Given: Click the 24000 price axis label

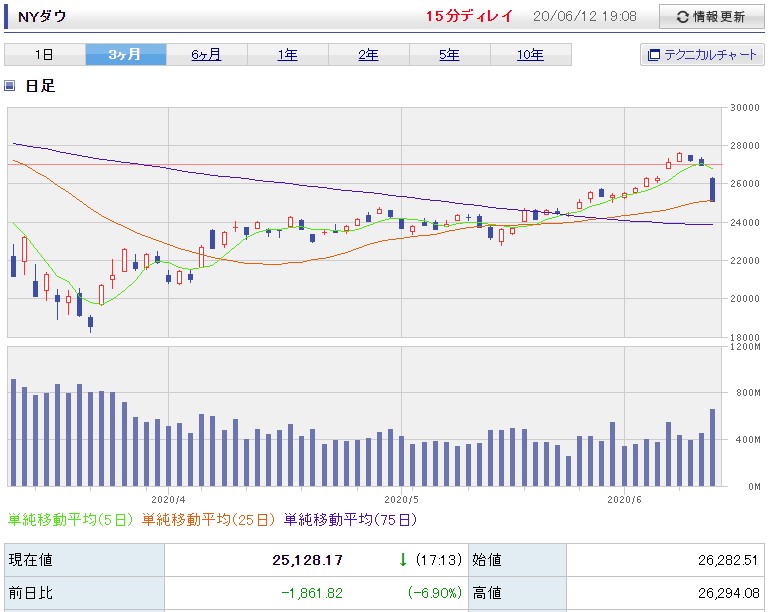Looking at the screenshot, I should [744, 222].
